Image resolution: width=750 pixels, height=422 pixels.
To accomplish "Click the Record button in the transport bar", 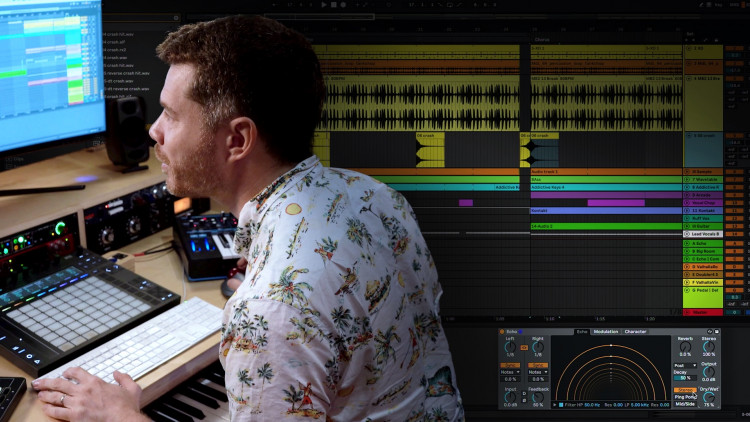I will pyautogui.click(x=343, y=5).
